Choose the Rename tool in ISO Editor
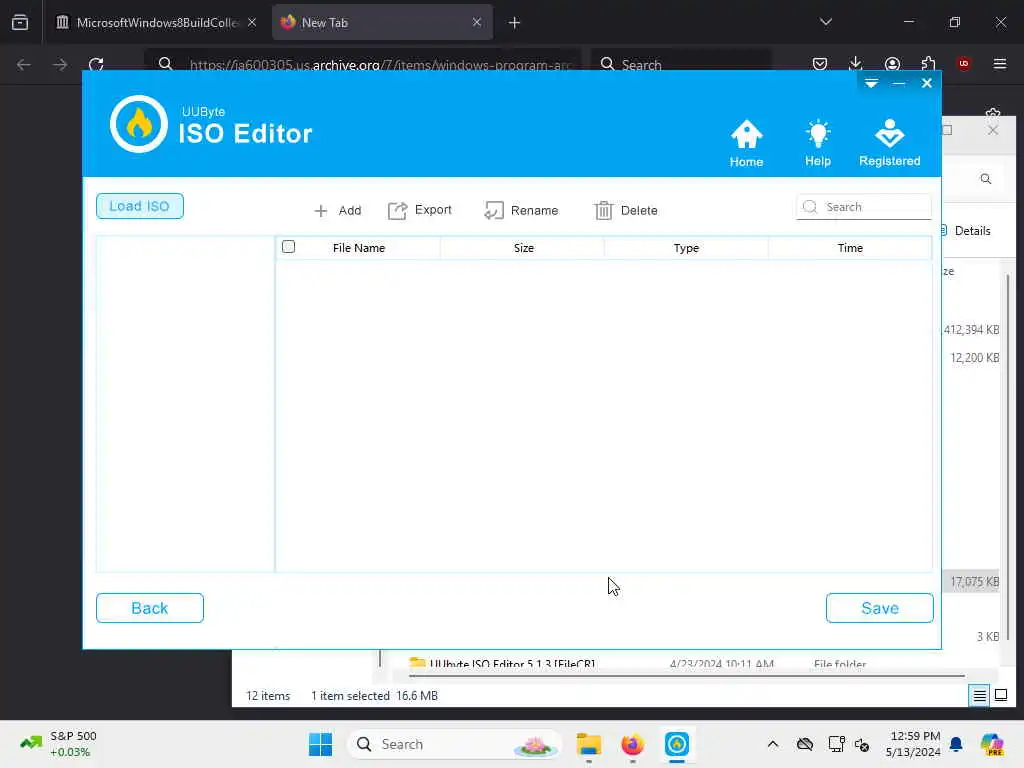Screen dimensions: 1024x768 [521, 210]
